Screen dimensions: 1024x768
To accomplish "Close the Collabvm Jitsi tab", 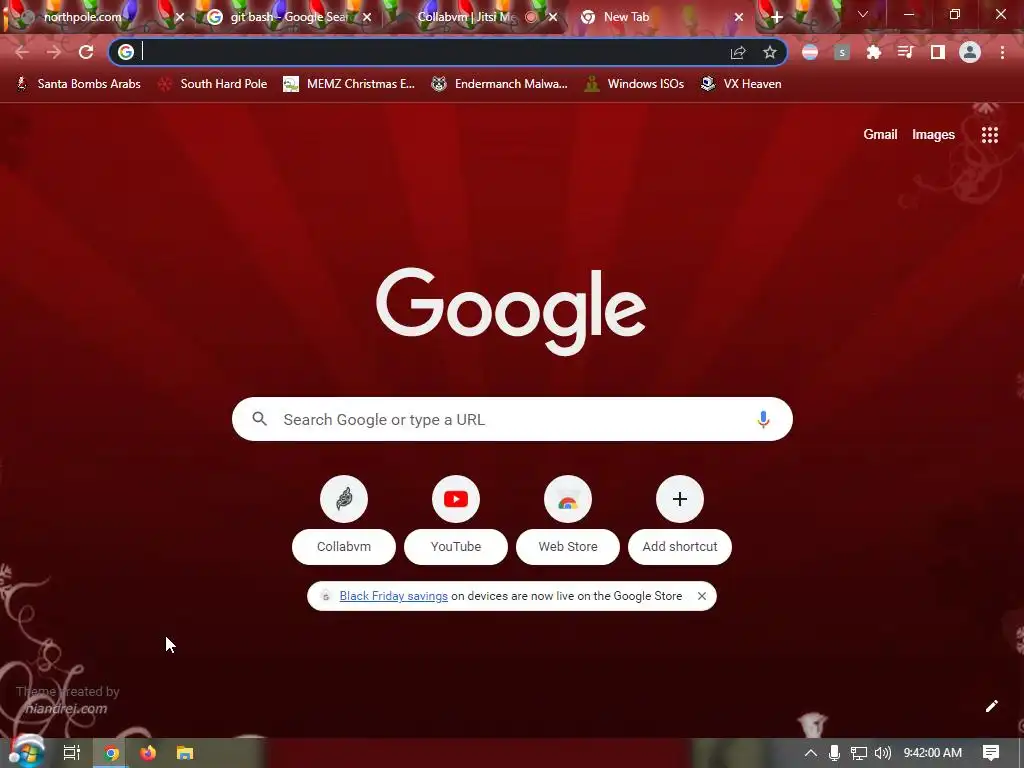I will (x=553, y=18).
